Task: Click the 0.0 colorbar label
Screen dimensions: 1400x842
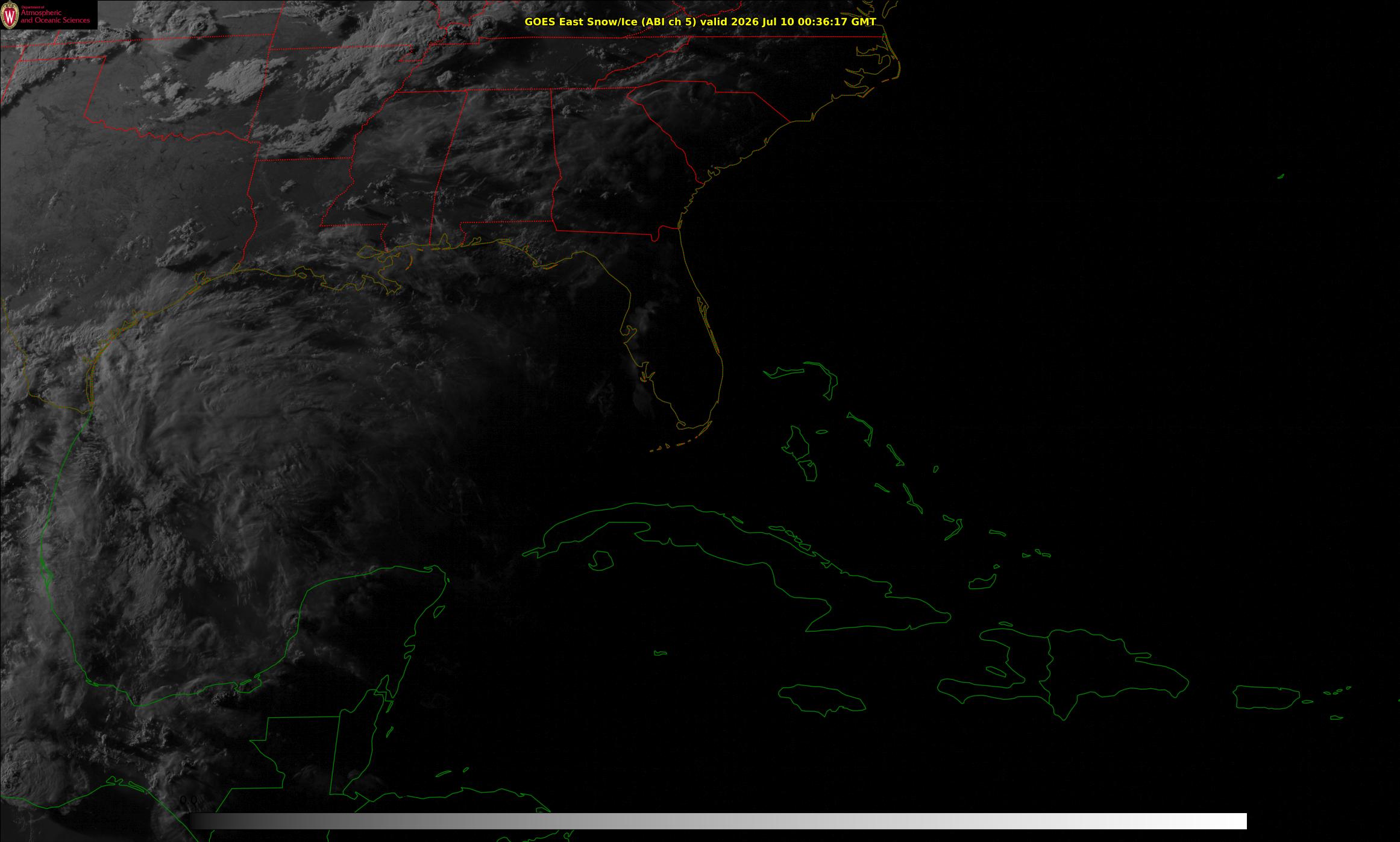Action: [188, 800]
